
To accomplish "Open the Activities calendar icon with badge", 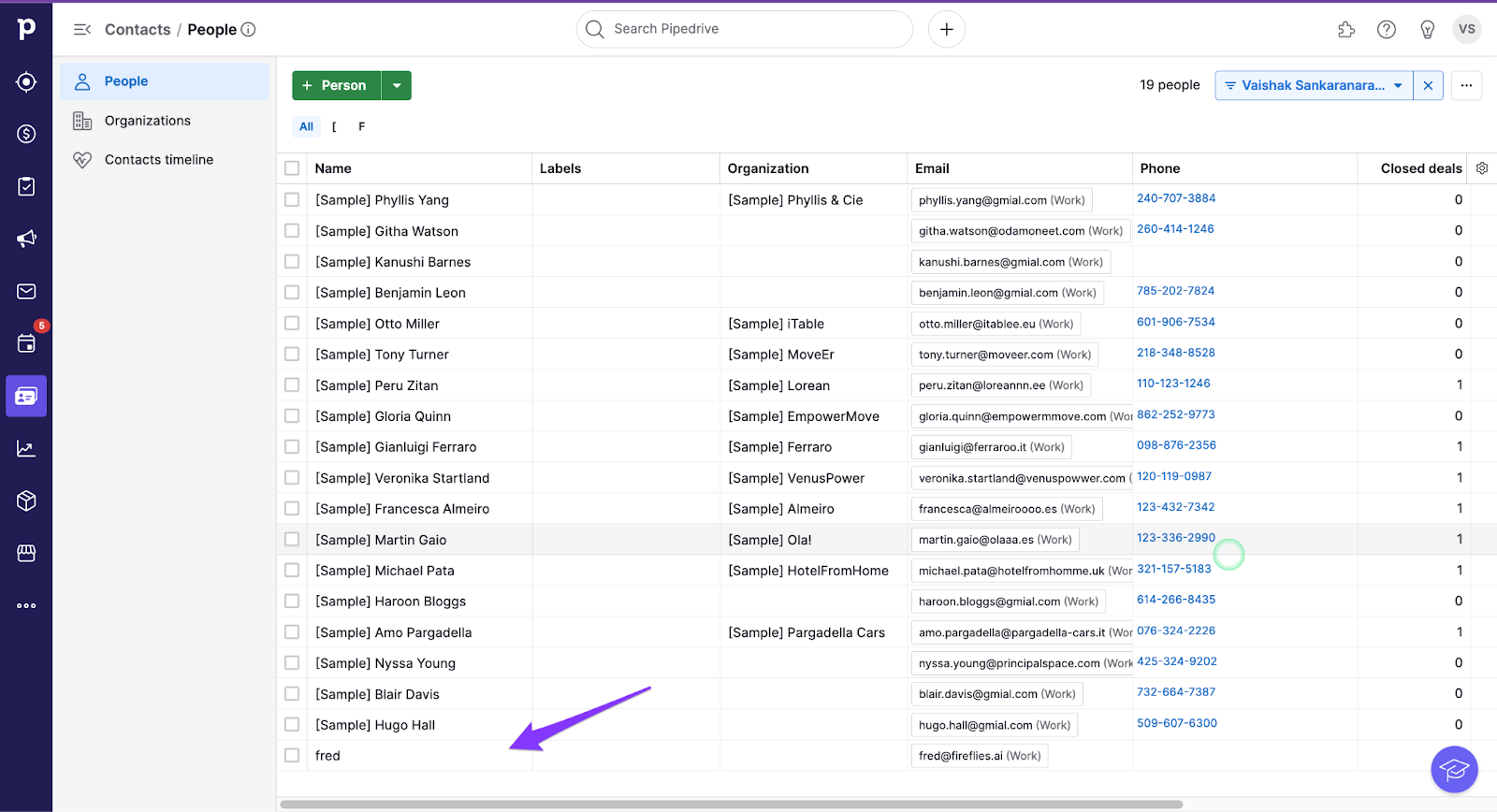I will [26, 342].
